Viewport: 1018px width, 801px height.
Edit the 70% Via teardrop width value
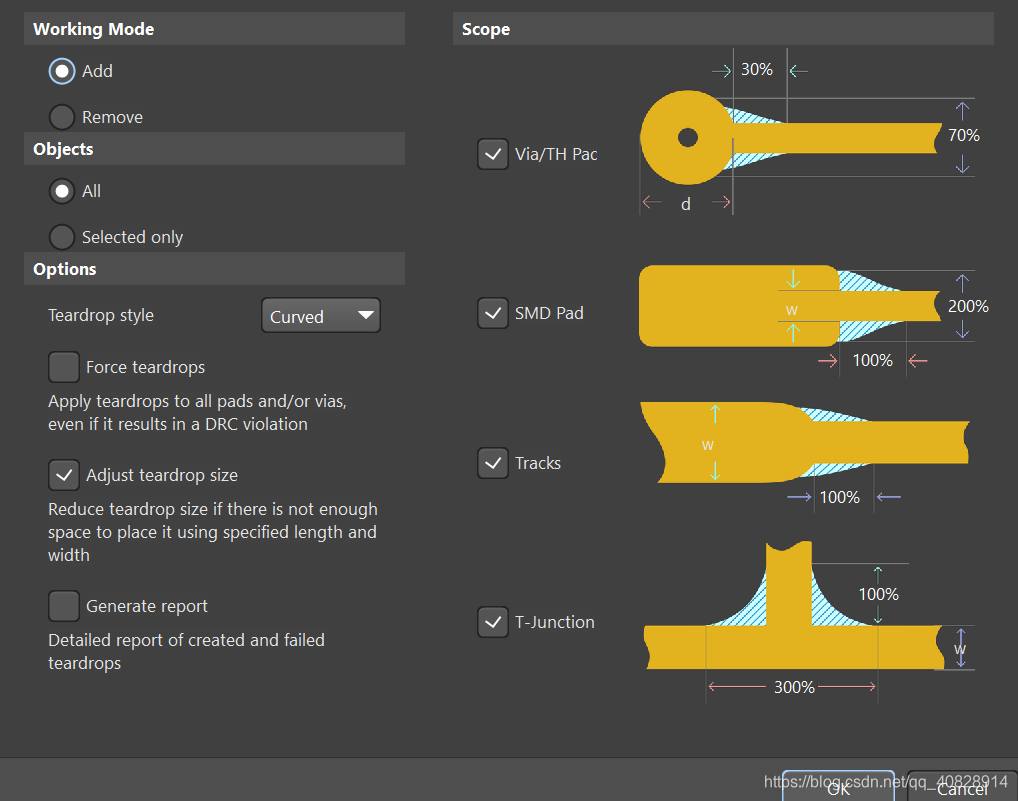[963, 136]
